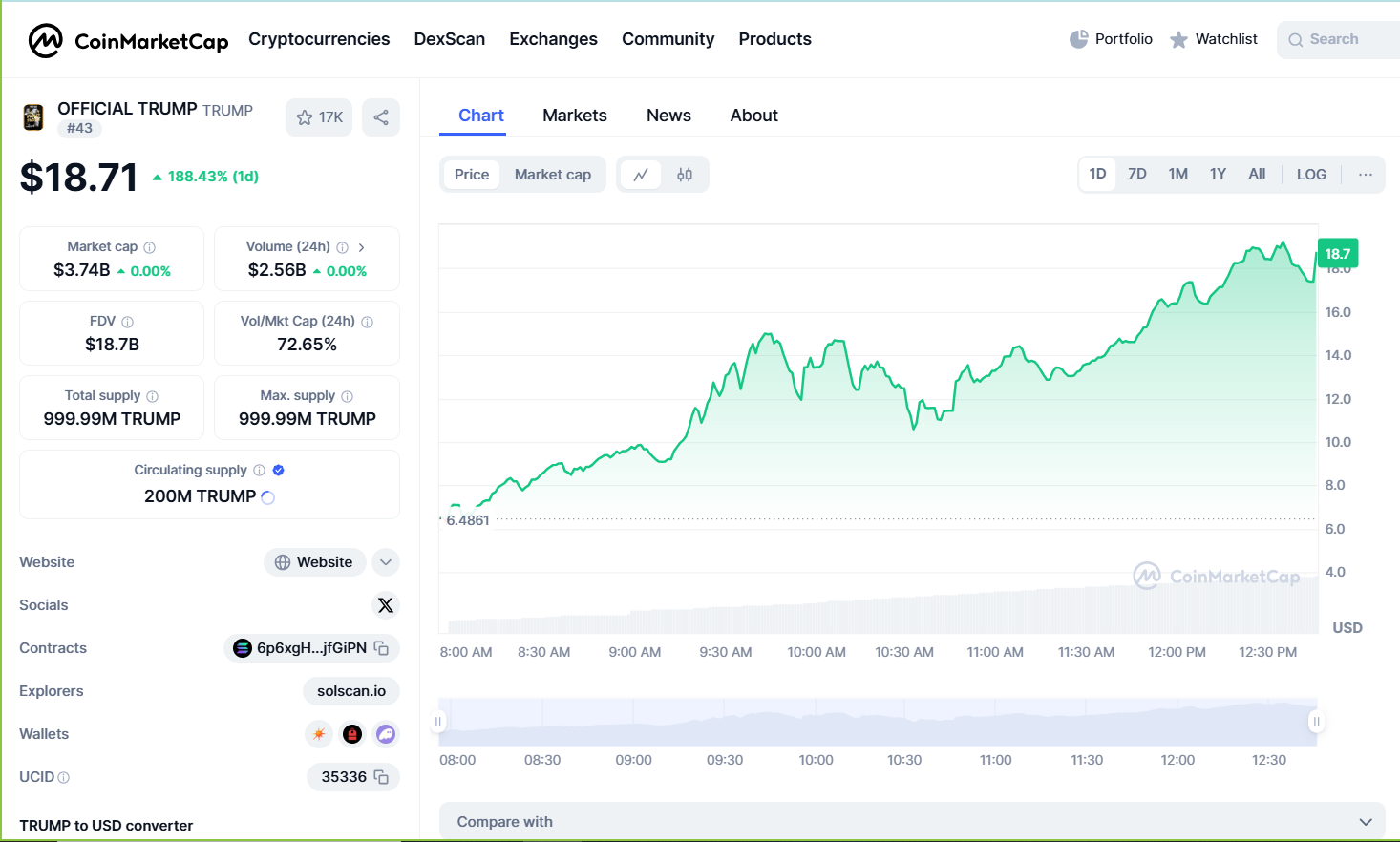Open the Website button link
1400x842 pixels.
(314, 562)
